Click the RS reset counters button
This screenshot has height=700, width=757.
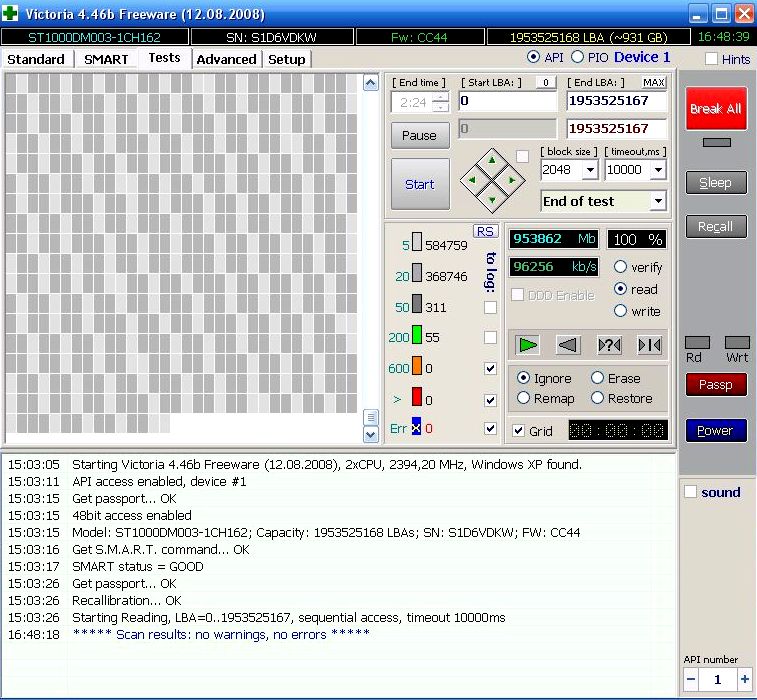click(x=485, y=231)
